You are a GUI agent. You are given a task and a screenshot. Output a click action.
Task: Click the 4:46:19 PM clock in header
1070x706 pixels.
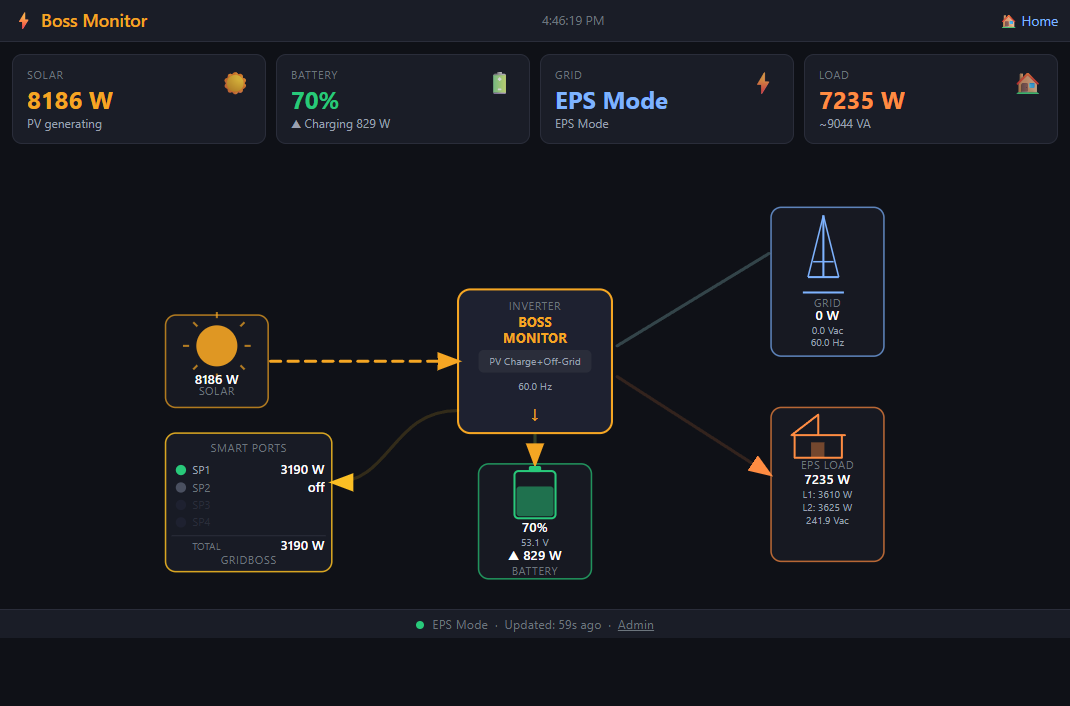coord(573,21)
